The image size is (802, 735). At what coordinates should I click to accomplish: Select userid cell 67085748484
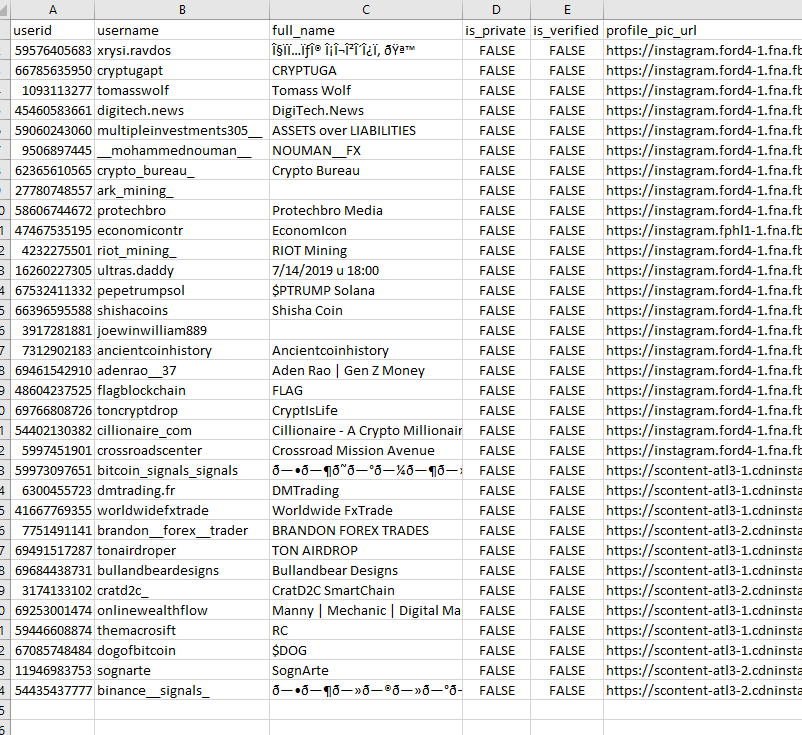point(53,650)
